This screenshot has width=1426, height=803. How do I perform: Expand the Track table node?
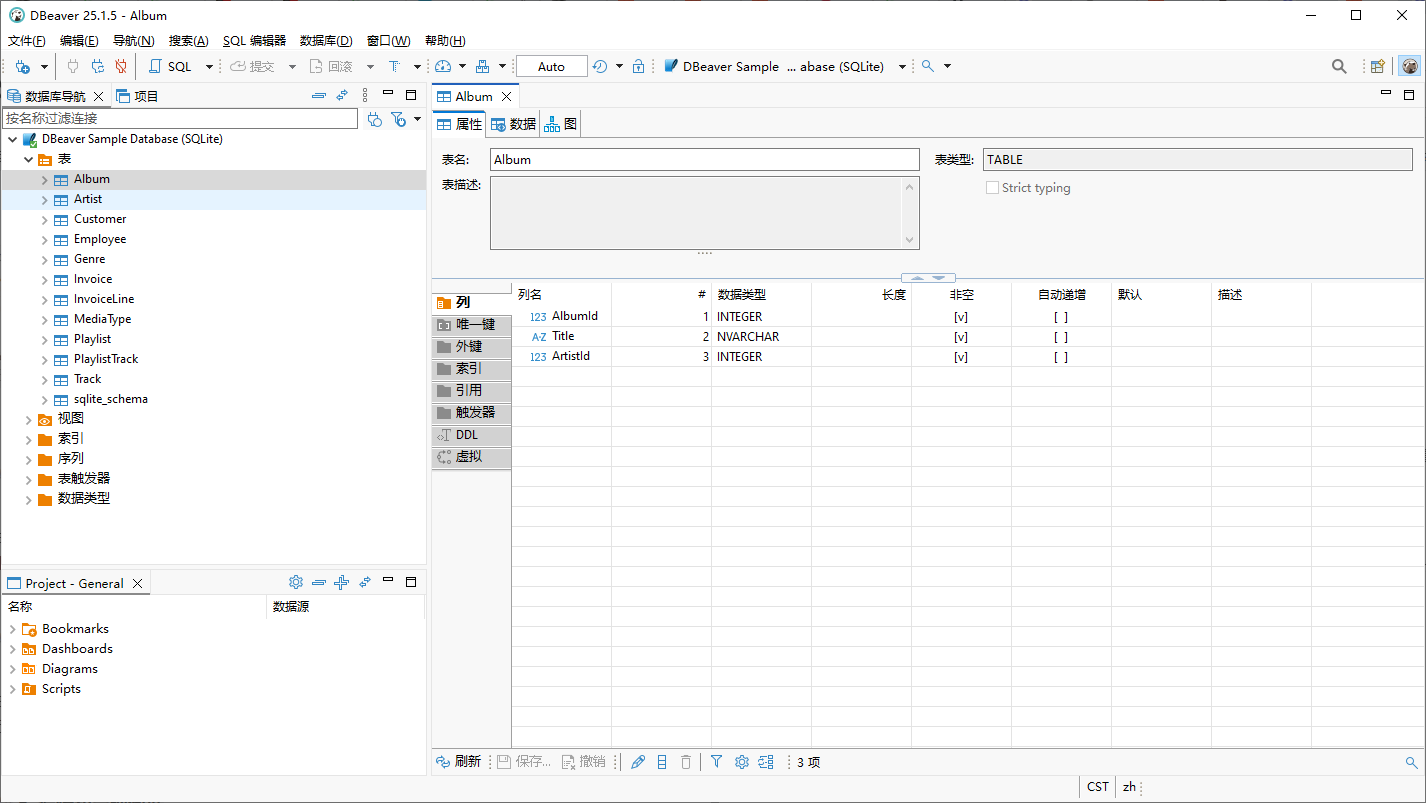[x=45, y=380]
